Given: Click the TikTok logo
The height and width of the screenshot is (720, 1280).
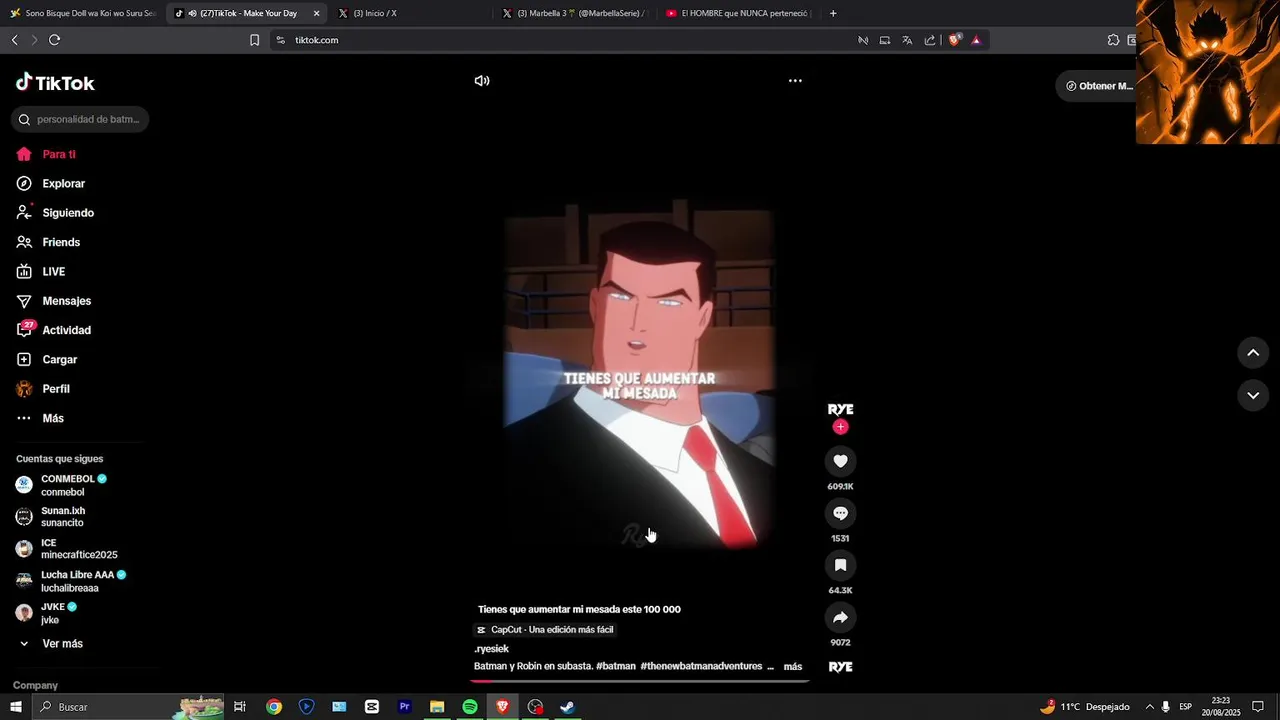Looking at the screenshot, I should point(55,83).
